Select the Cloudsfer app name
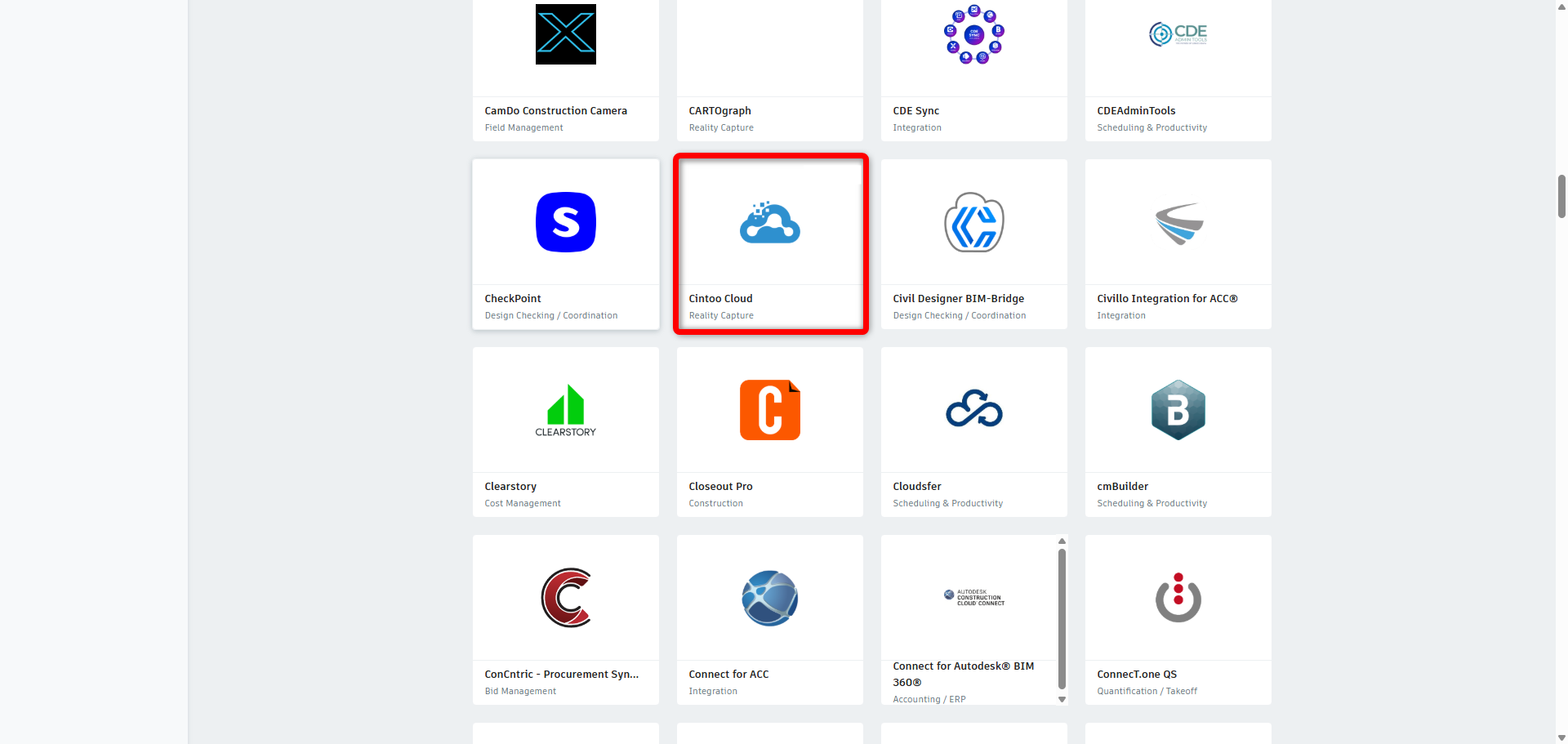 tap(917, 487)
